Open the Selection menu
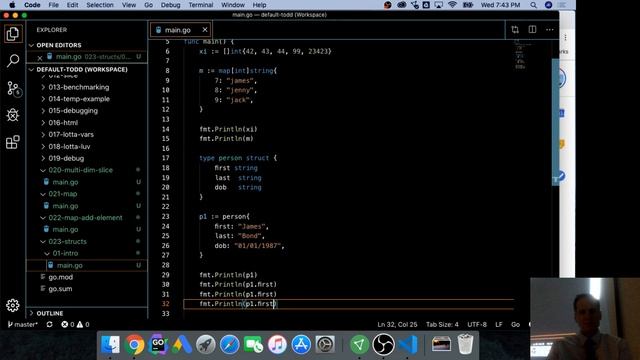 pyautogui.click(x=100, y=5)
